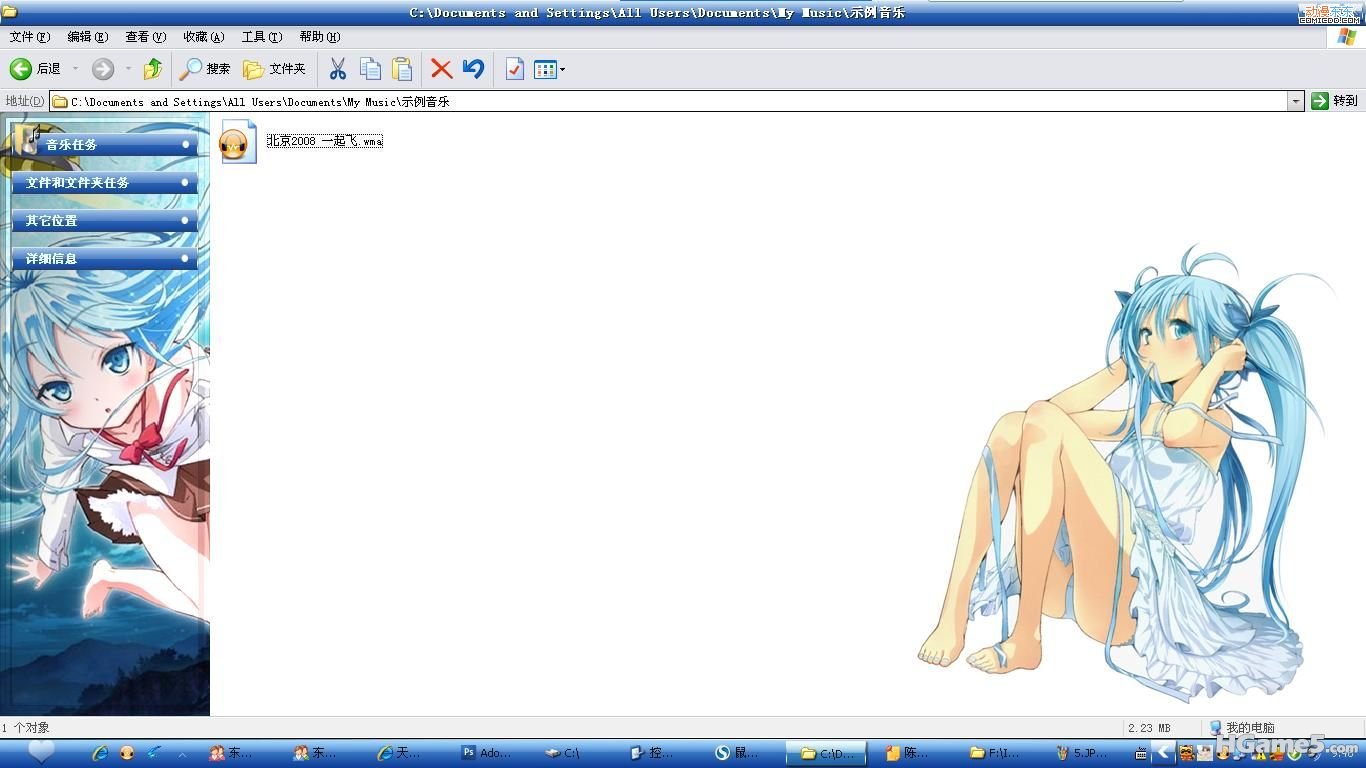Click the file name 北京2008 一起飞.wma

point(325,141)
